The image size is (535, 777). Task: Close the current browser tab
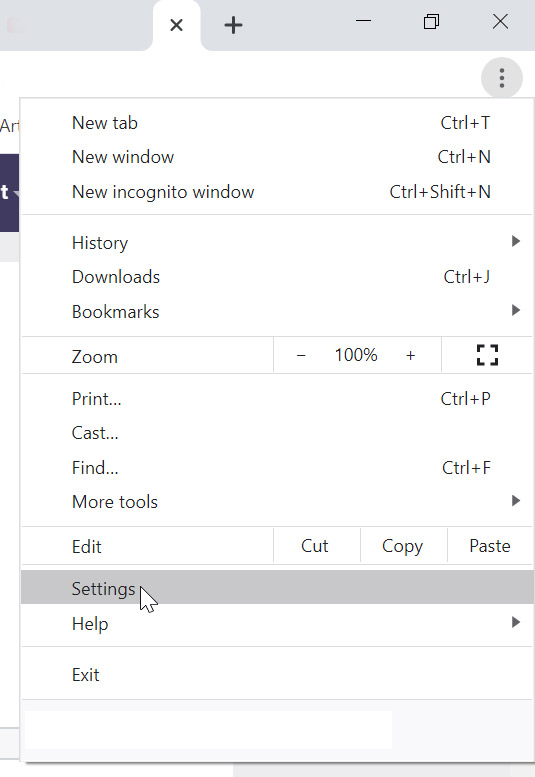click(176, 25)
